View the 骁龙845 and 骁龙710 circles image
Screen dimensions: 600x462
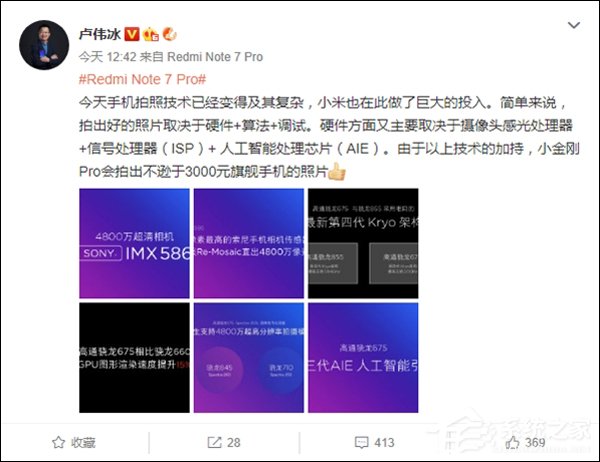[249, 358]
